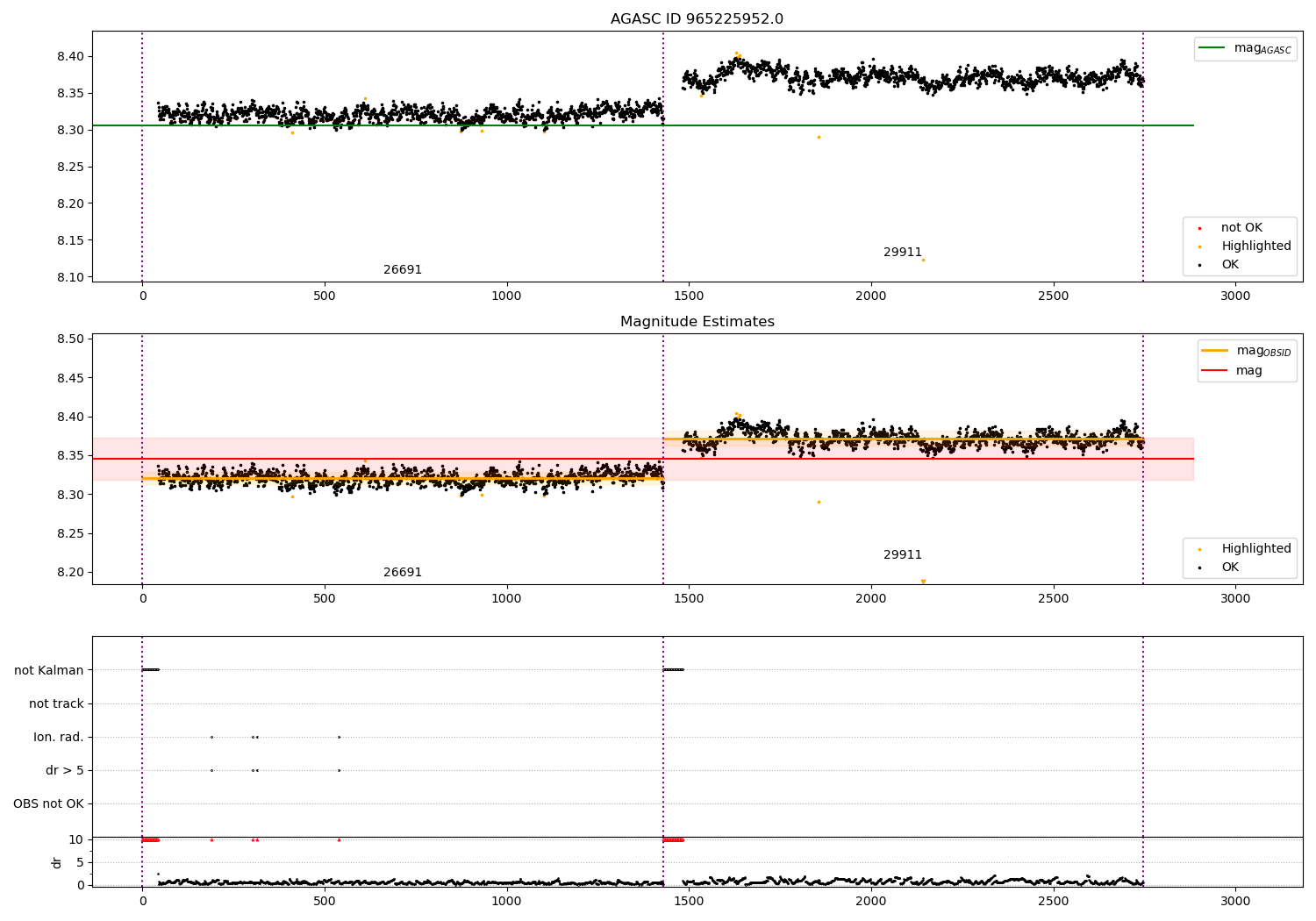The image size is (1316, 921).
Task: Click the 8.50 tick label in middle panel
Action: [x=70, y=339]
